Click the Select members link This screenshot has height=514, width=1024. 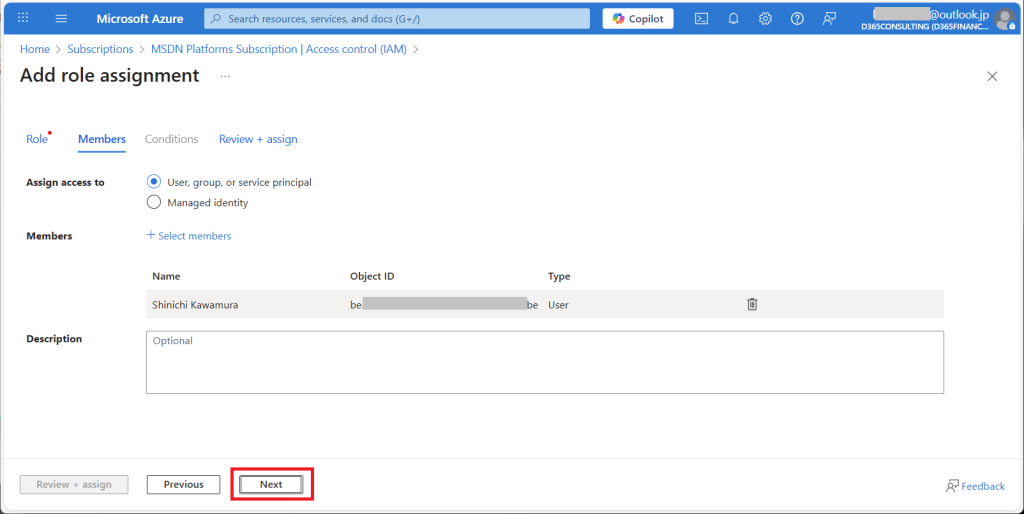click(189, 236)
